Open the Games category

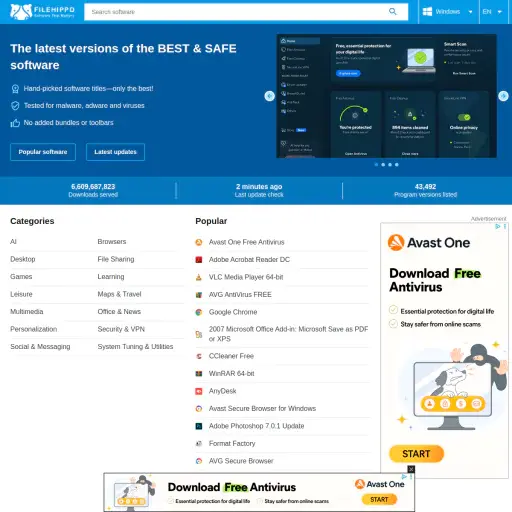21,277
